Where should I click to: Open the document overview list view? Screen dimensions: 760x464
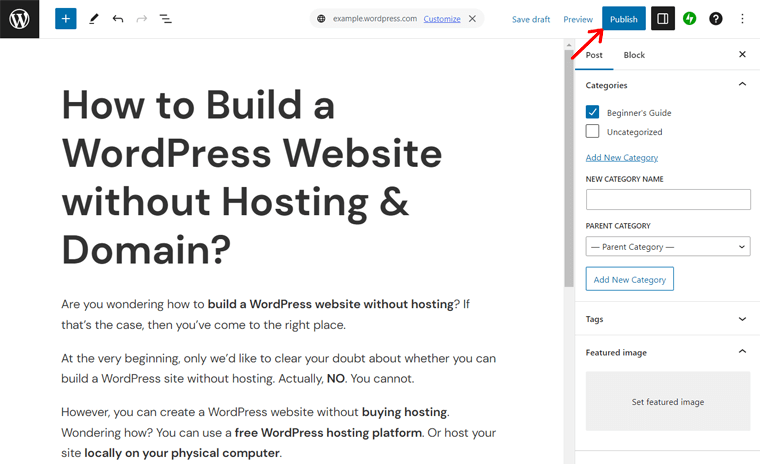click(x=165, y=19)
